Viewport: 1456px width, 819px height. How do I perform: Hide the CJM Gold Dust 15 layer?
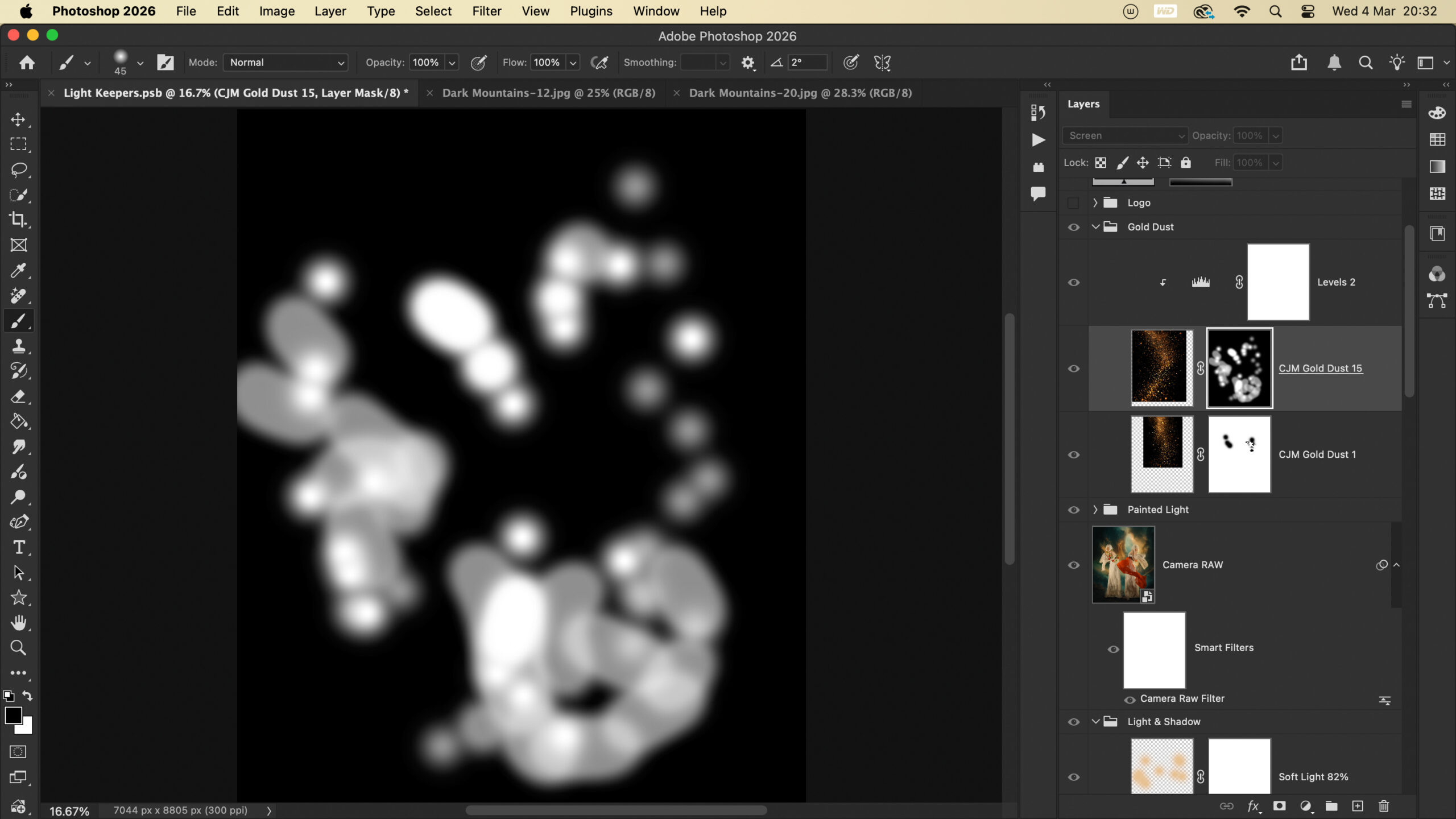coord(1073,369)
